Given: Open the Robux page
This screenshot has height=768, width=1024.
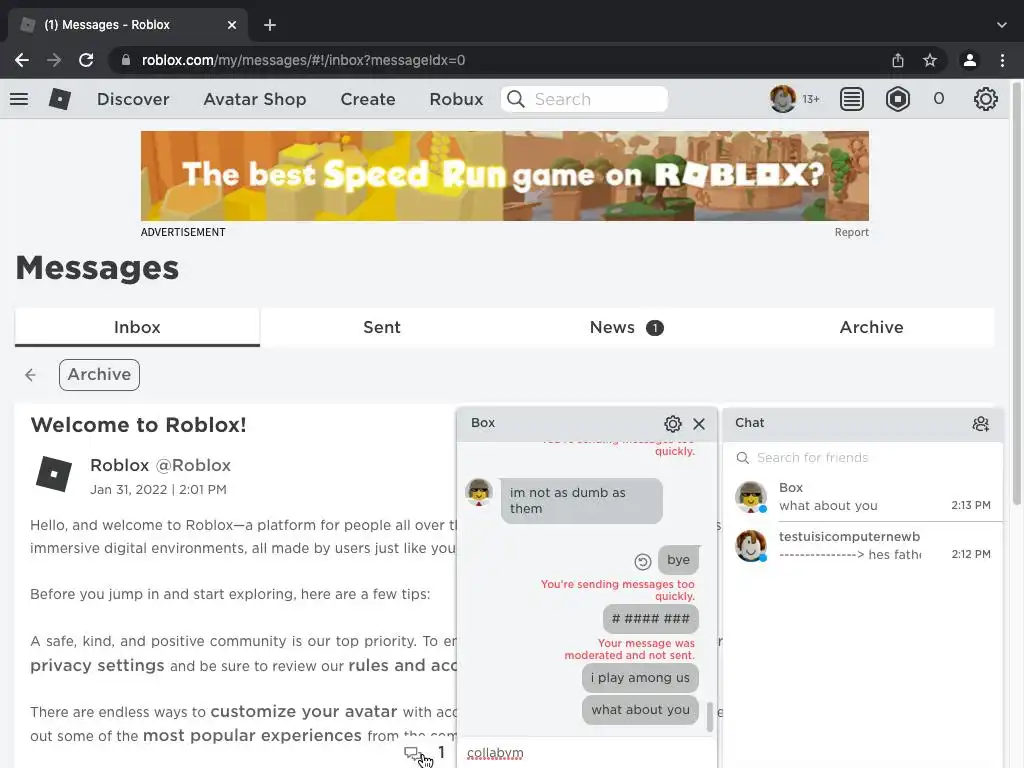Looking at the screenshot, I should point(456,99).
